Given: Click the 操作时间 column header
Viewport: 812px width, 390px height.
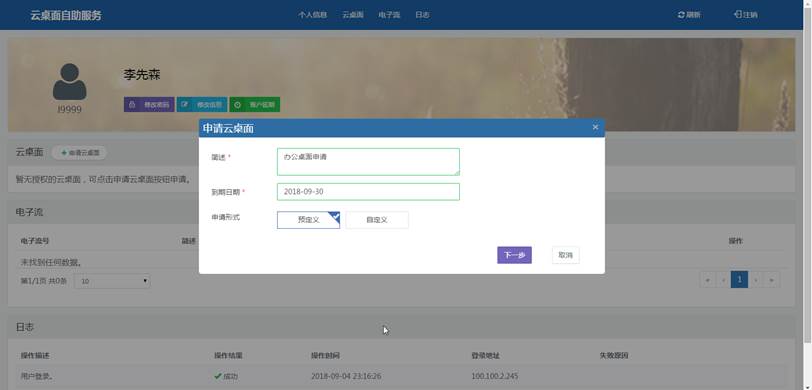Looking at the screenshot, I should click(325, 356).
